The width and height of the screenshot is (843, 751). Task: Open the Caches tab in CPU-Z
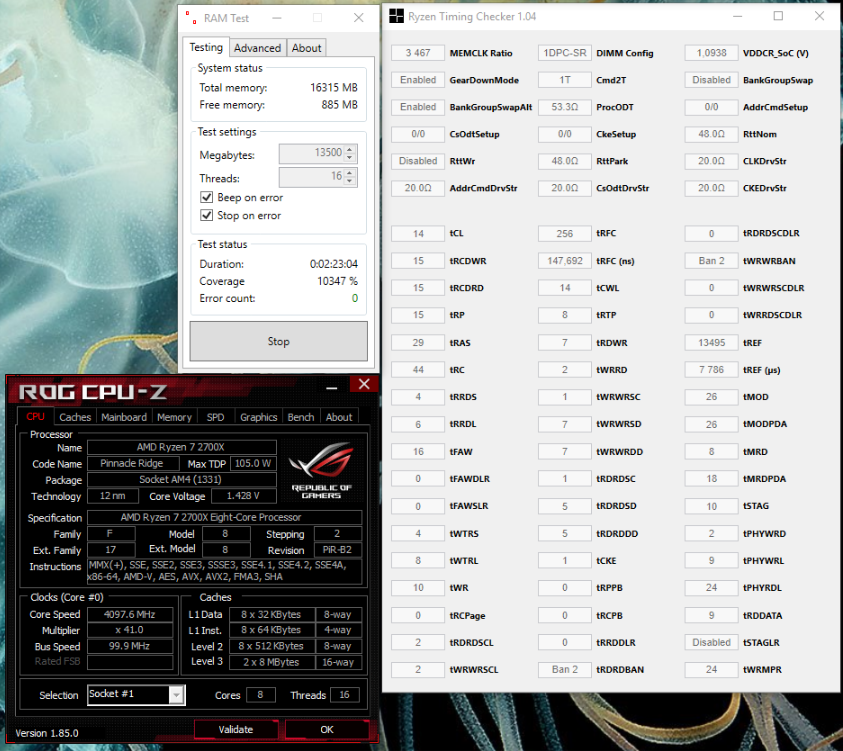pyautogui.click(x=75, y=417)
